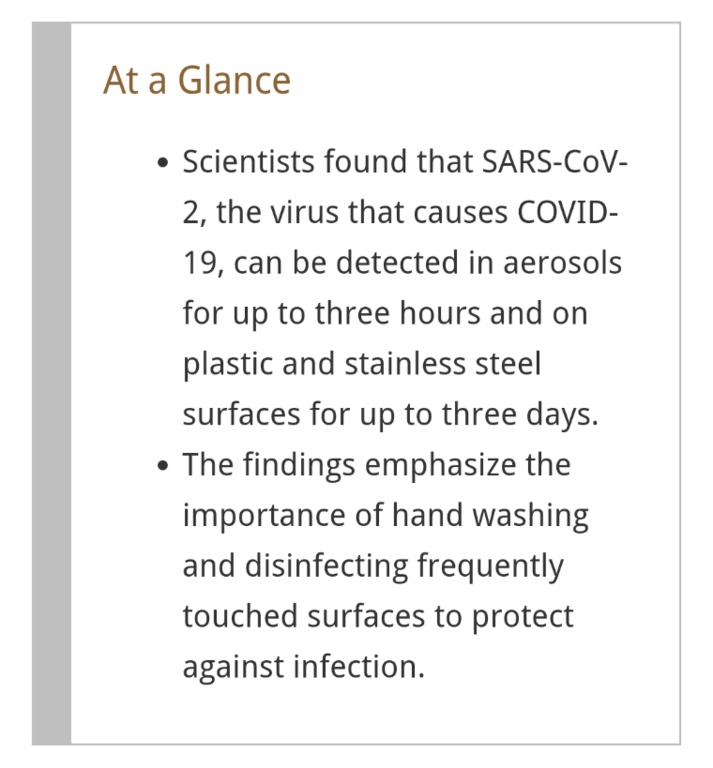Click the second bullet point marker
This screenshot has height=768, width=713.
(163, 468)
